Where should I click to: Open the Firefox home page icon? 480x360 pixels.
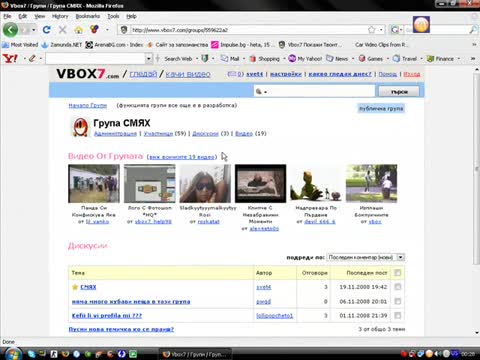click(x=79, y=30)
